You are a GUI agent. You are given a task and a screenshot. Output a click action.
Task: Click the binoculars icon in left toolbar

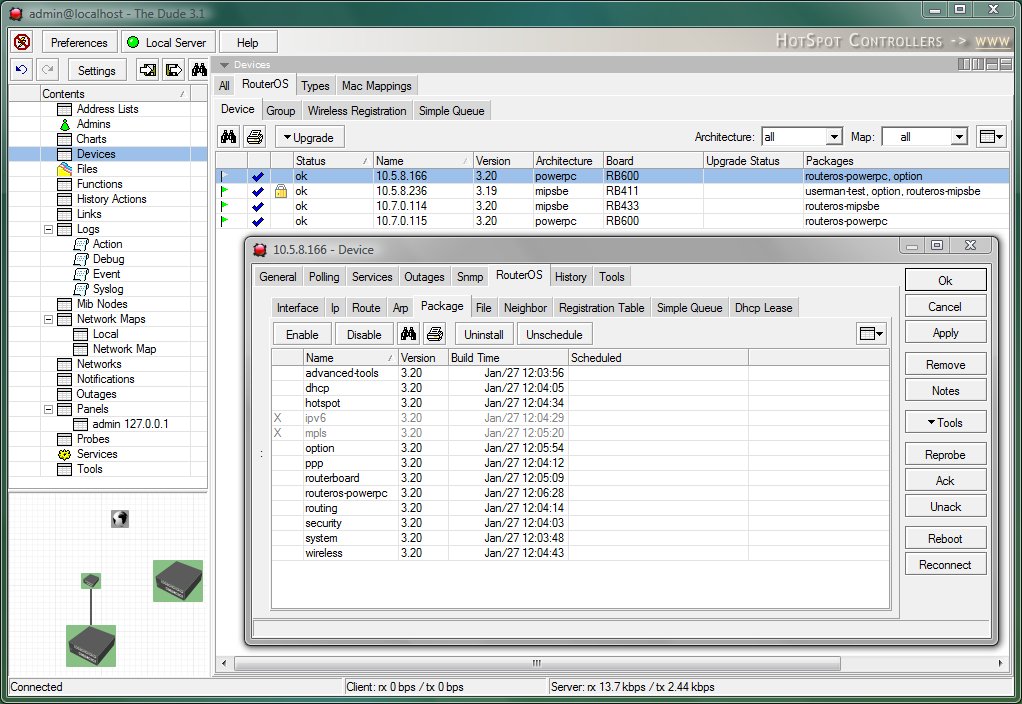pyautogui.click(x=199, y=70)
